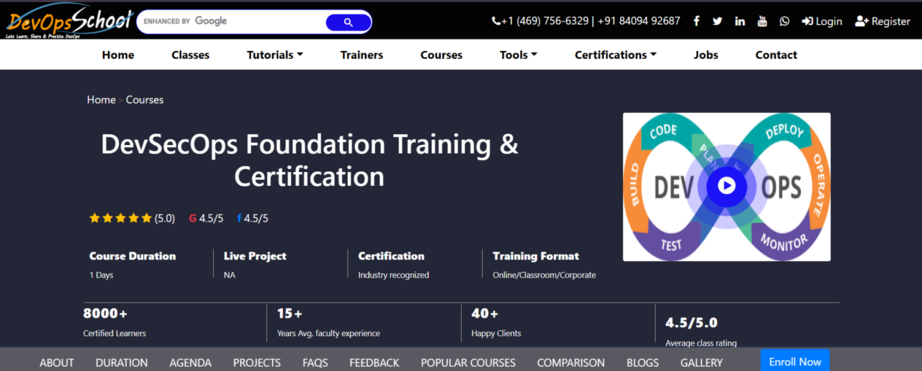Jump to the DURATION section tab
This screenshot has height=371, width=922.
tap(122, 363)
